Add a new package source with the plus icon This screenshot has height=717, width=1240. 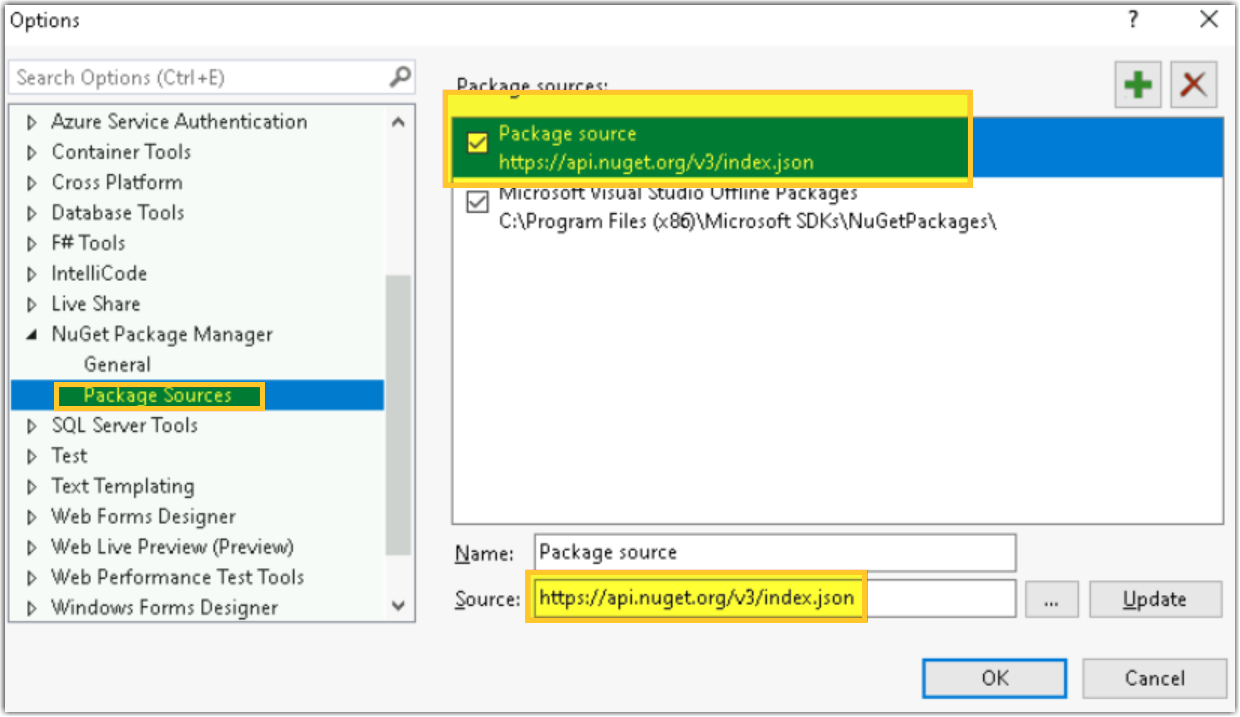coord(1137,84)
